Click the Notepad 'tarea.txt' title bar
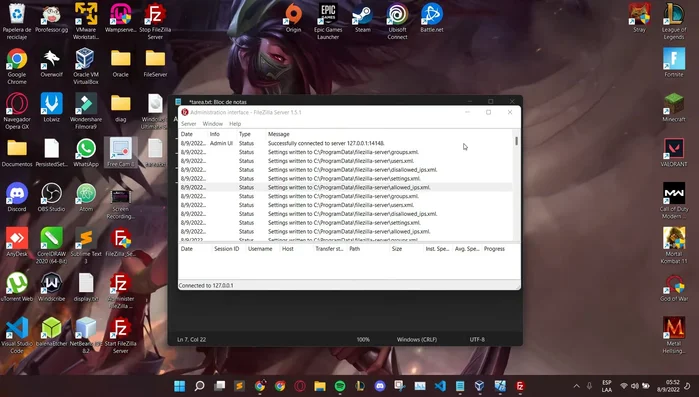 click(345, 101)
